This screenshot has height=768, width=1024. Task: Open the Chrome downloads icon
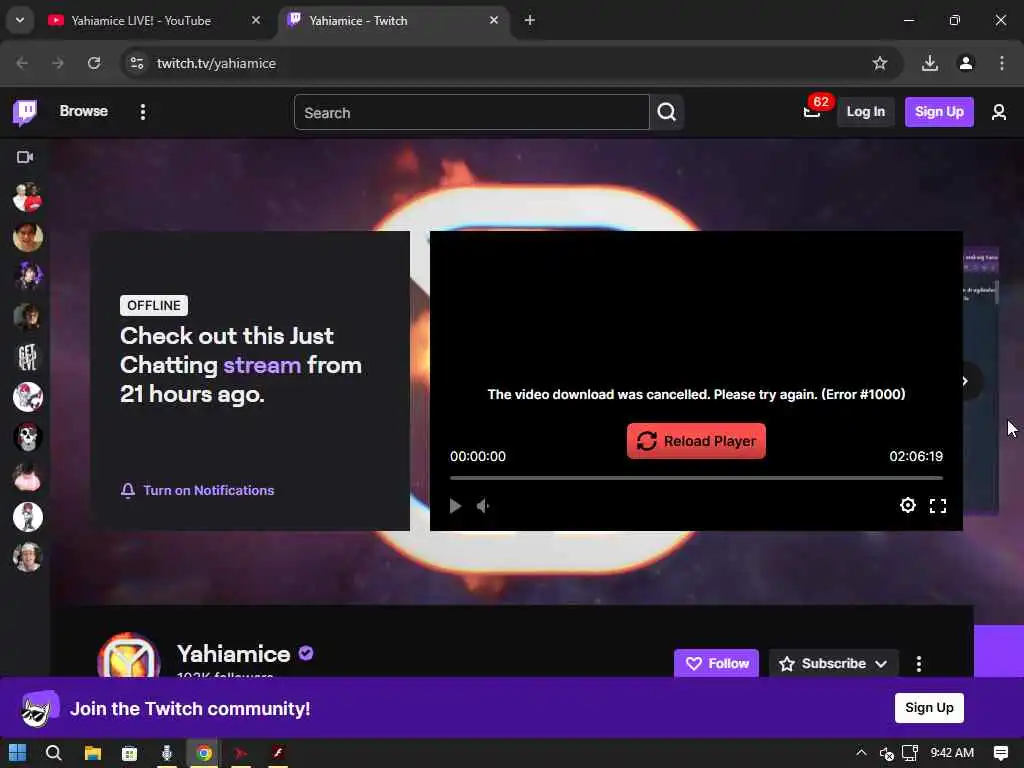930,63
